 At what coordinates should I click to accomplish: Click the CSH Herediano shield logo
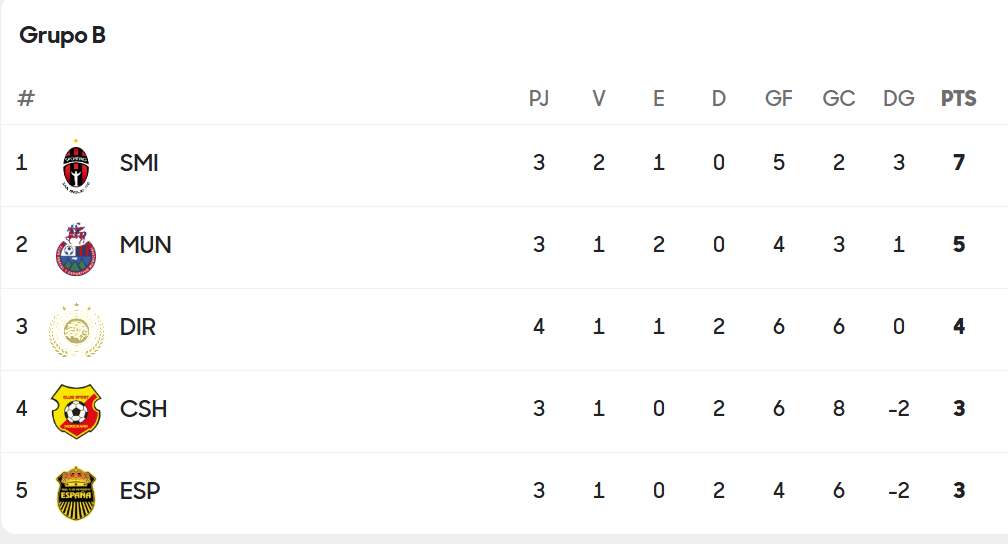coord(76,412)
